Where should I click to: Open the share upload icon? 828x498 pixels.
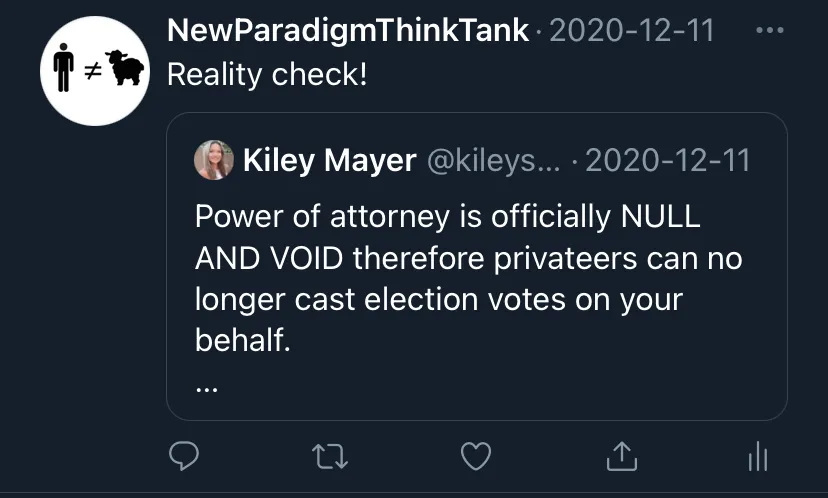click(x=622, y=456)
